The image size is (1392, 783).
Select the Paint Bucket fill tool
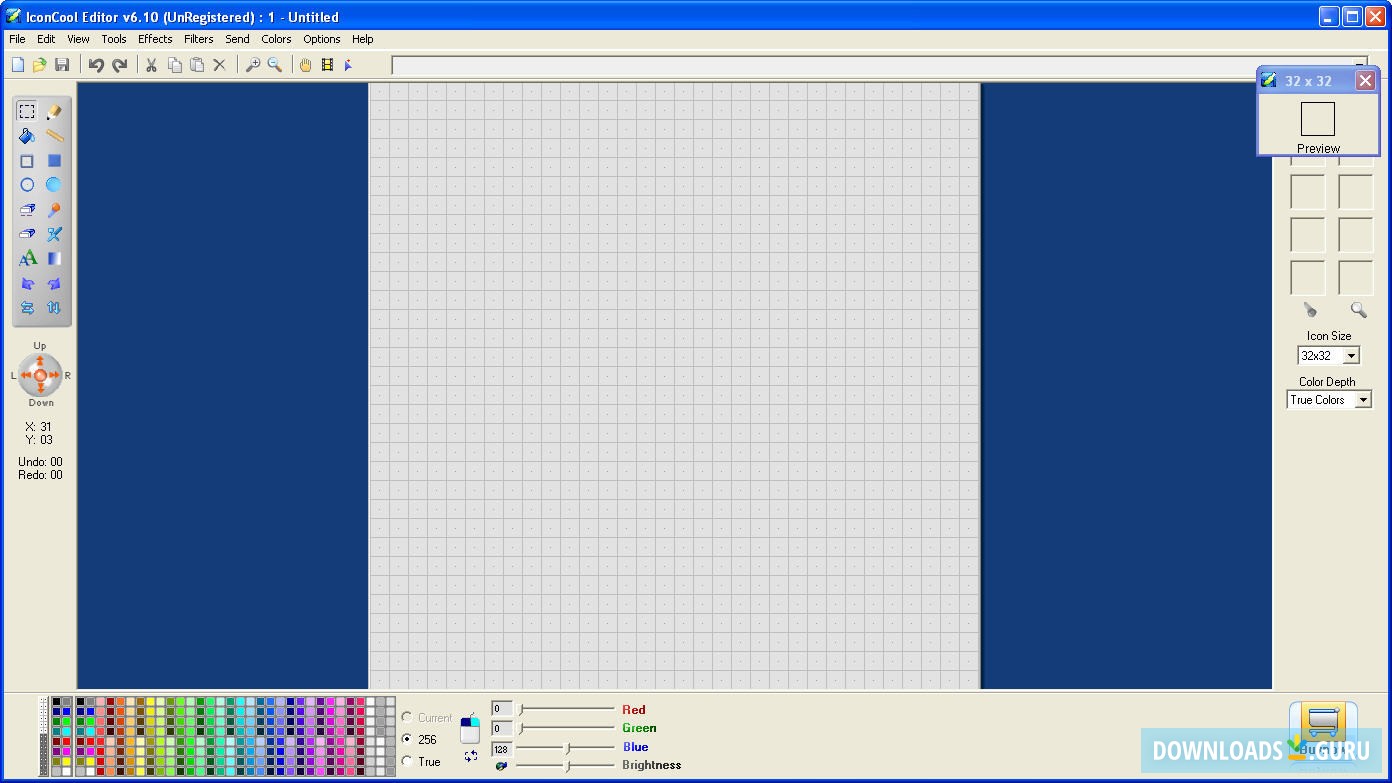pos(27,136)
